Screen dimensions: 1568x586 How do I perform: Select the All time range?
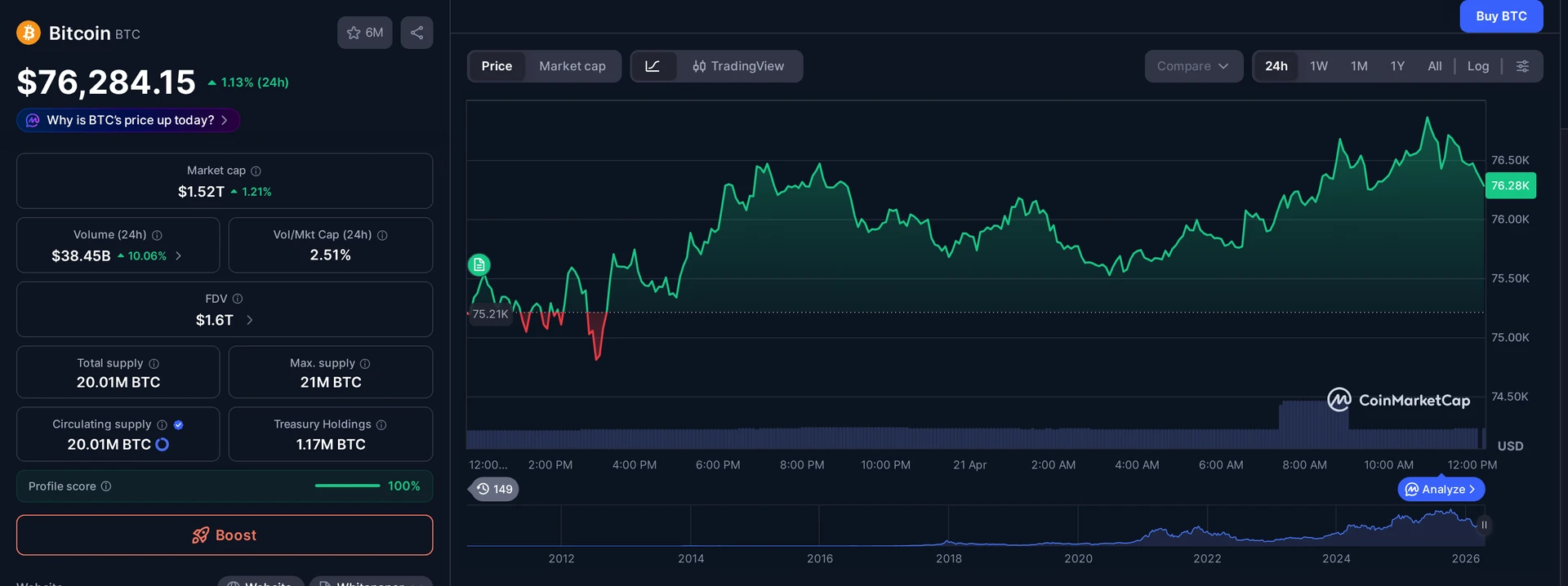coord(1435,66)
